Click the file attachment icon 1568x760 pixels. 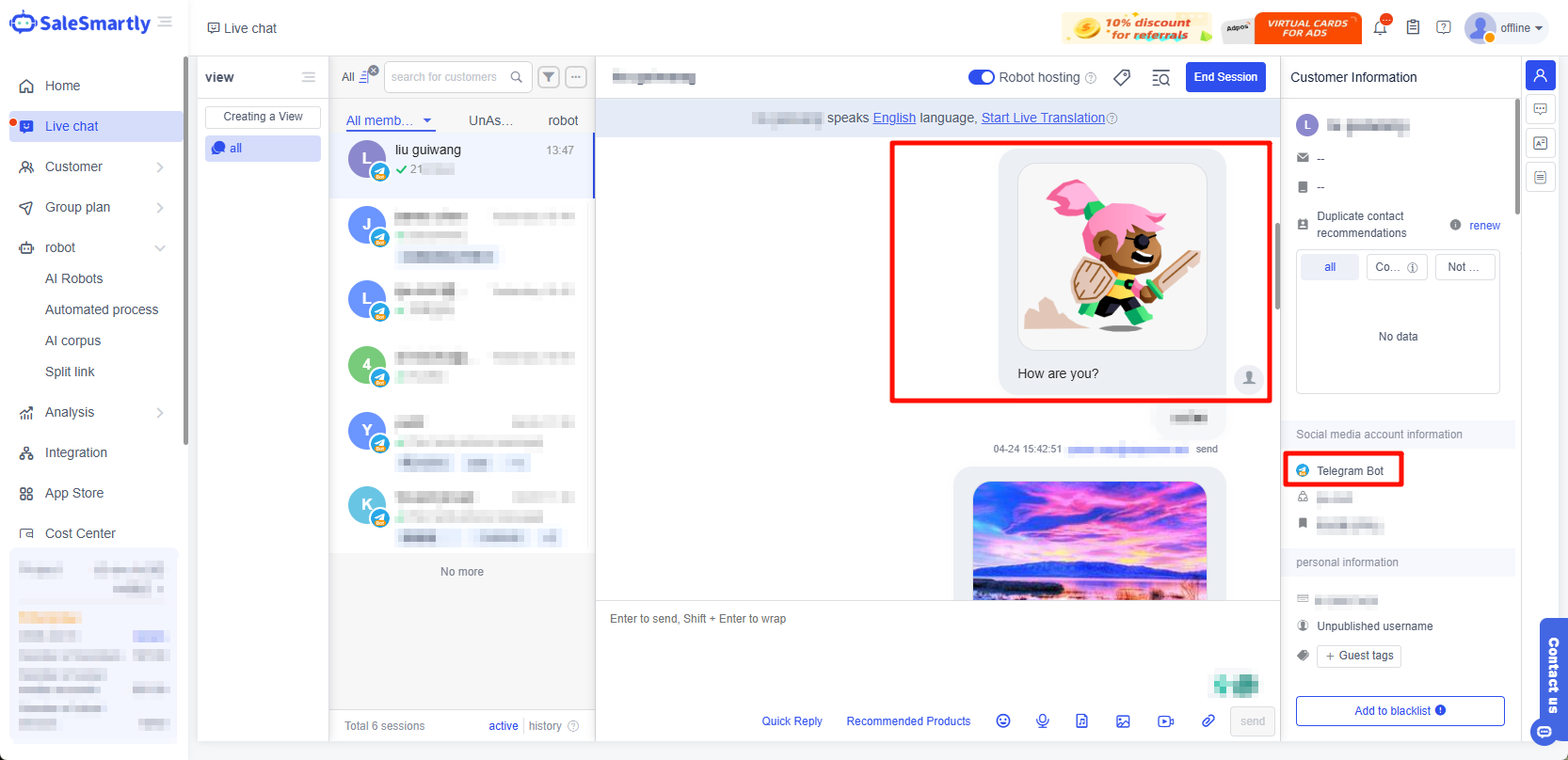click(x=1082, y=721)
